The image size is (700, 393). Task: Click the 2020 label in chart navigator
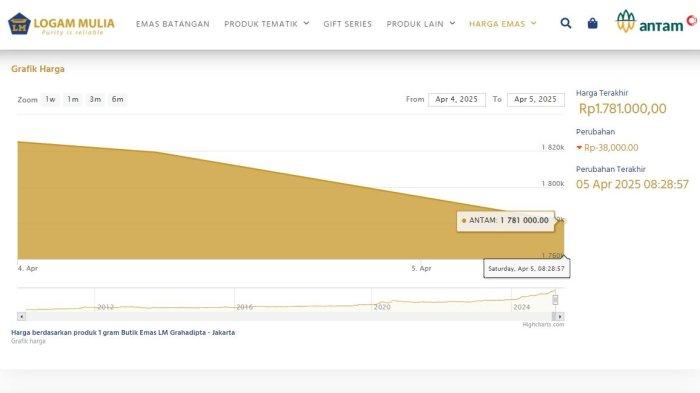tap(382, 307)
